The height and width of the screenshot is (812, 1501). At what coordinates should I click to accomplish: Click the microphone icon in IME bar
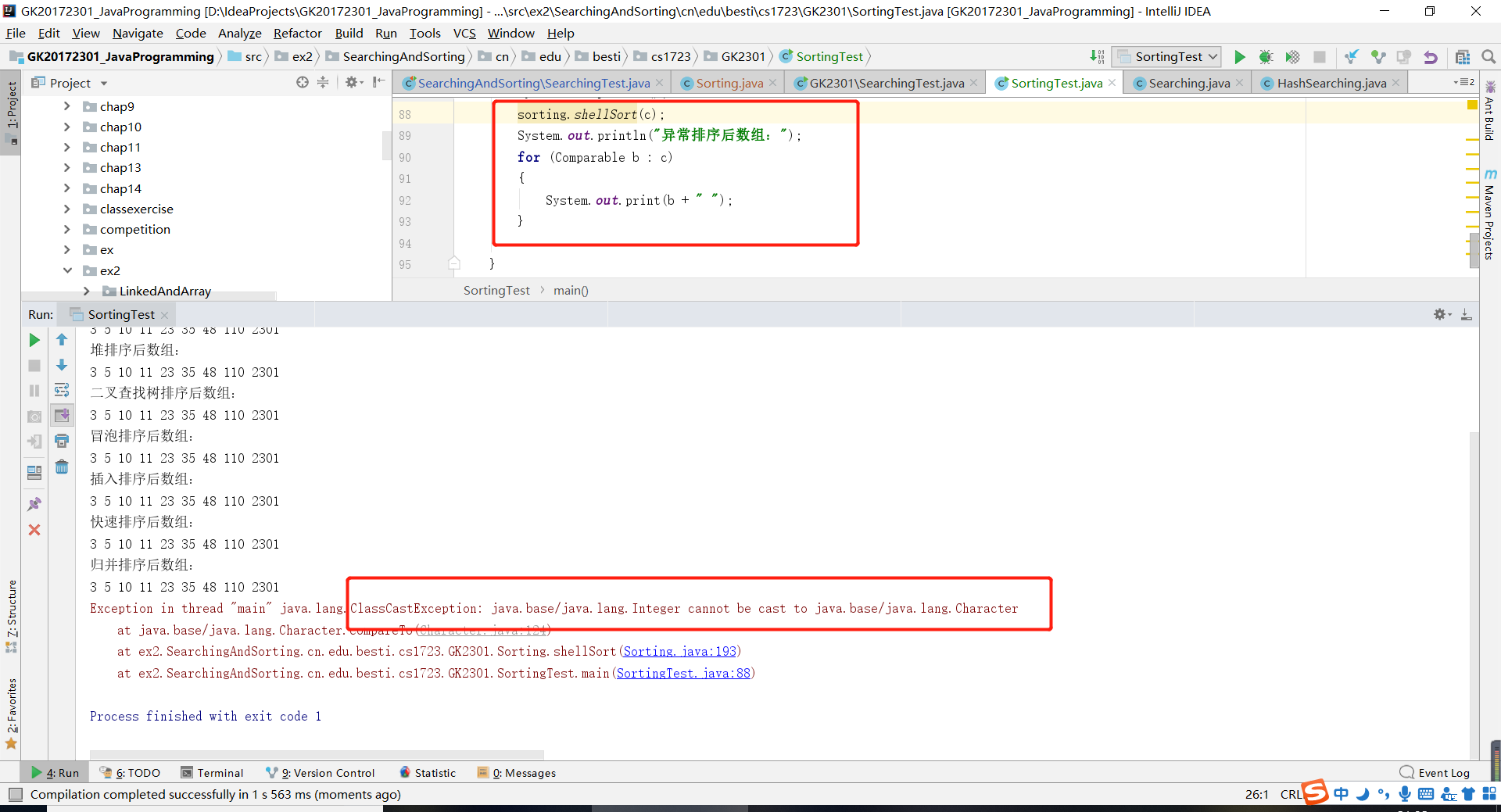(x=1405, y=794)
